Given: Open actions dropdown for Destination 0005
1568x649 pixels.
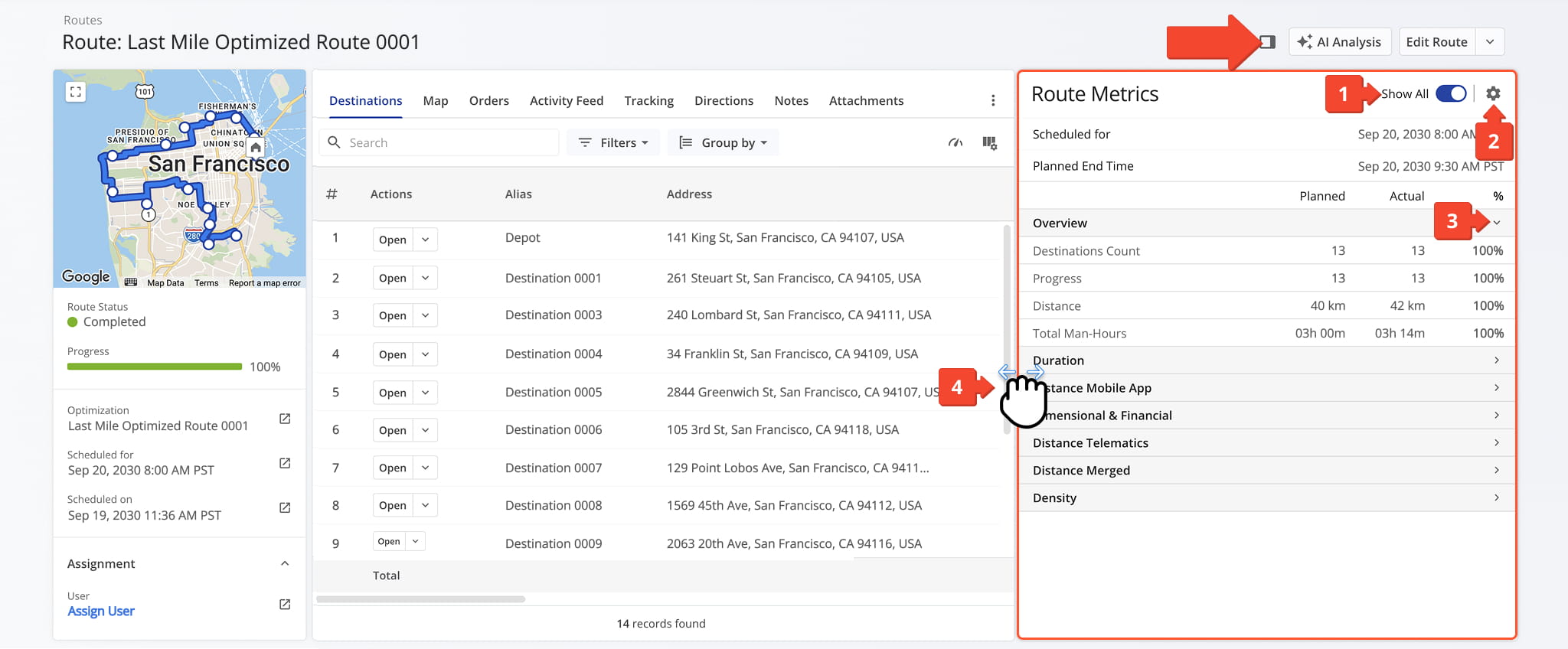Looking at the screenshot, I should [425, 393].
